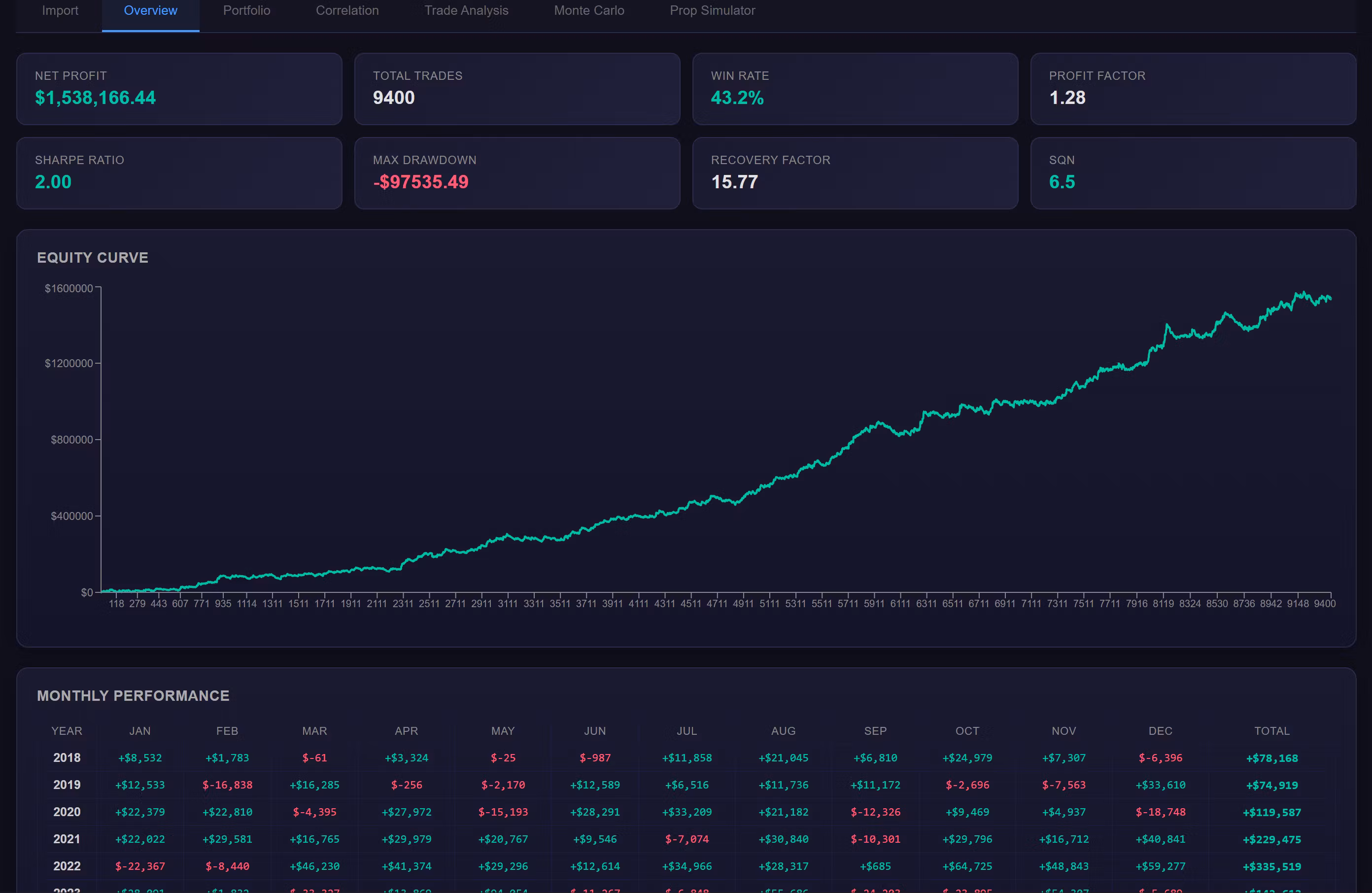1372x893 pixels.
Task: Click the 2022 October cell +$64,725
Action: click(967, 866)
